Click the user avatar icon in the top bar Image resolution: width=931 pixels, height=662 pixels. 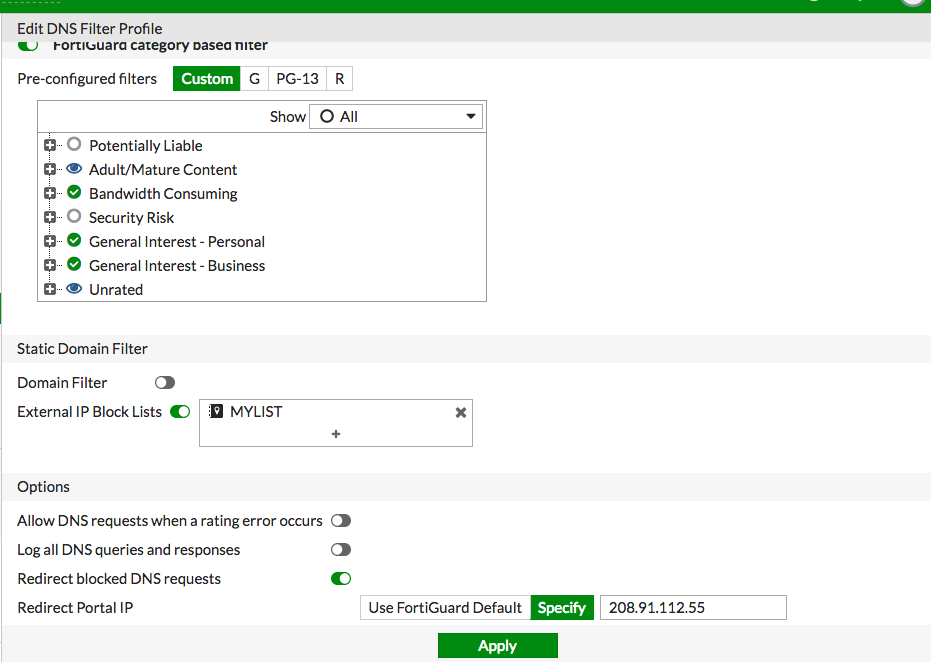(912, 5)
